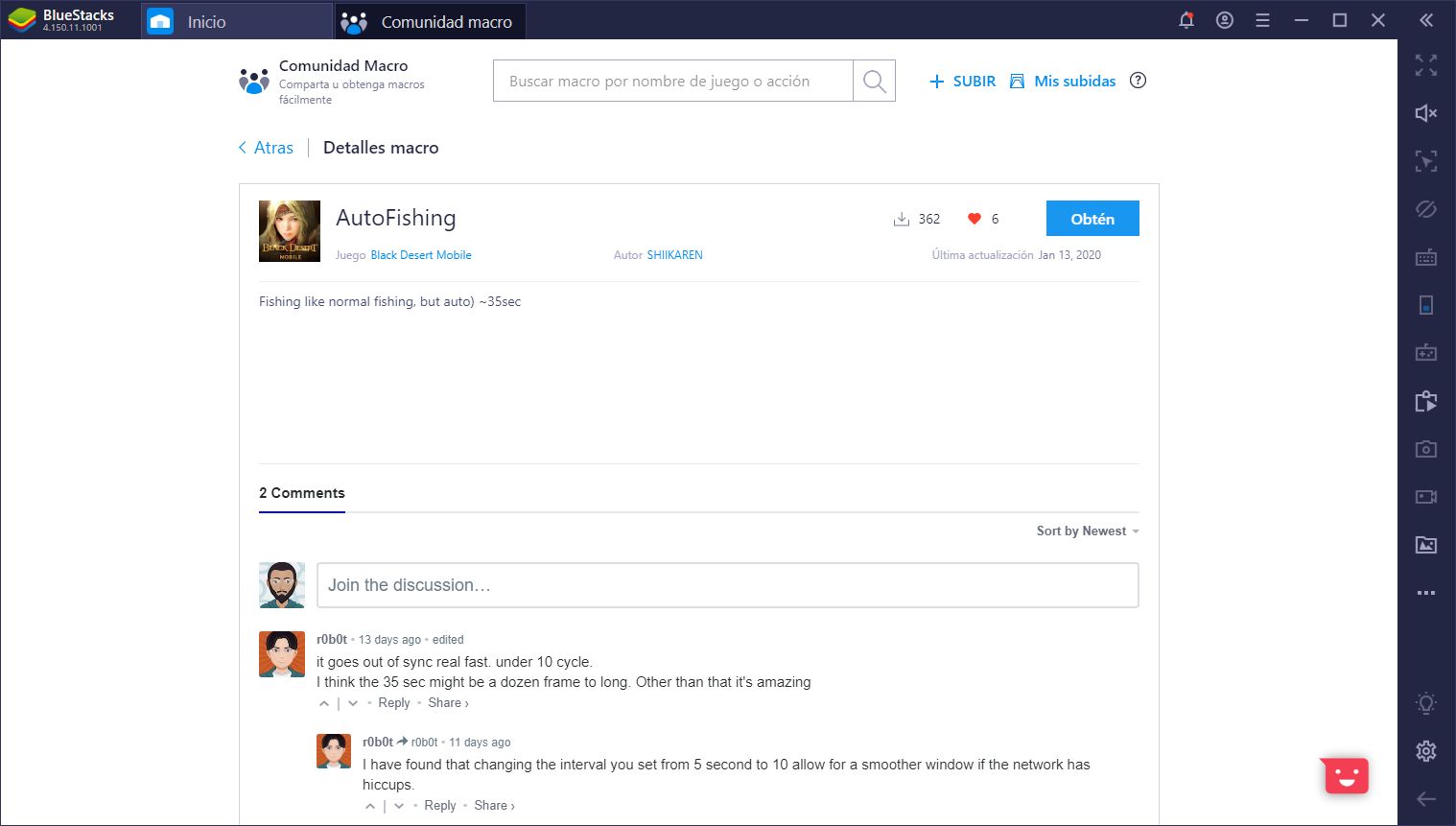The image size is (1456, 826).
Task: Select the 2 Comments tab
Action: click(x=301, y=493)
